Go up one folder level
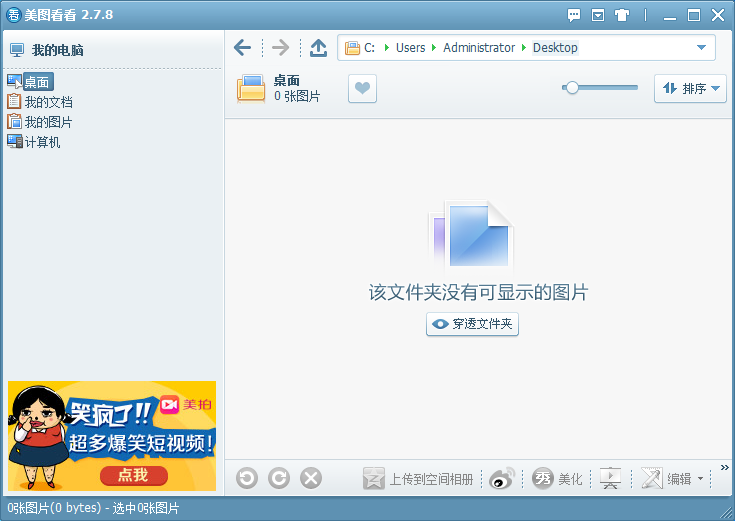Screen dimensions: 735x521 pos(318,47)
